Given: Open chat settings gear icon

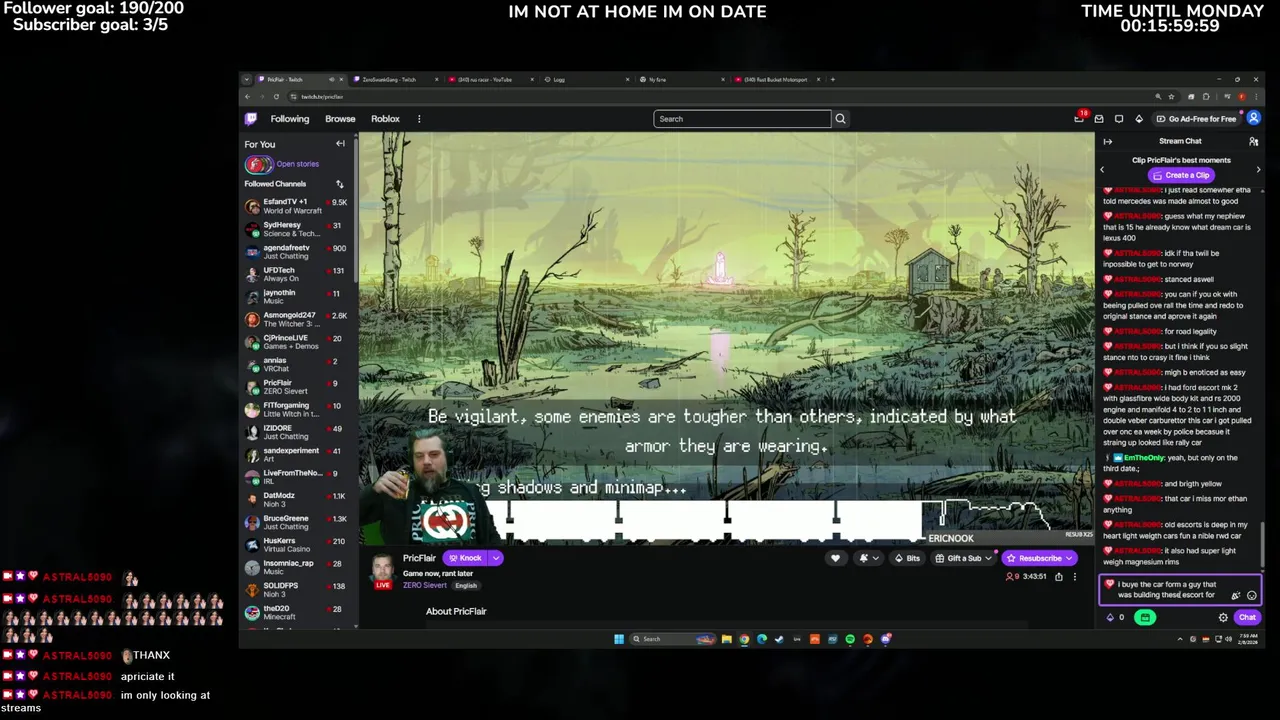Looking at the screenshot, I should point(1223,618).
